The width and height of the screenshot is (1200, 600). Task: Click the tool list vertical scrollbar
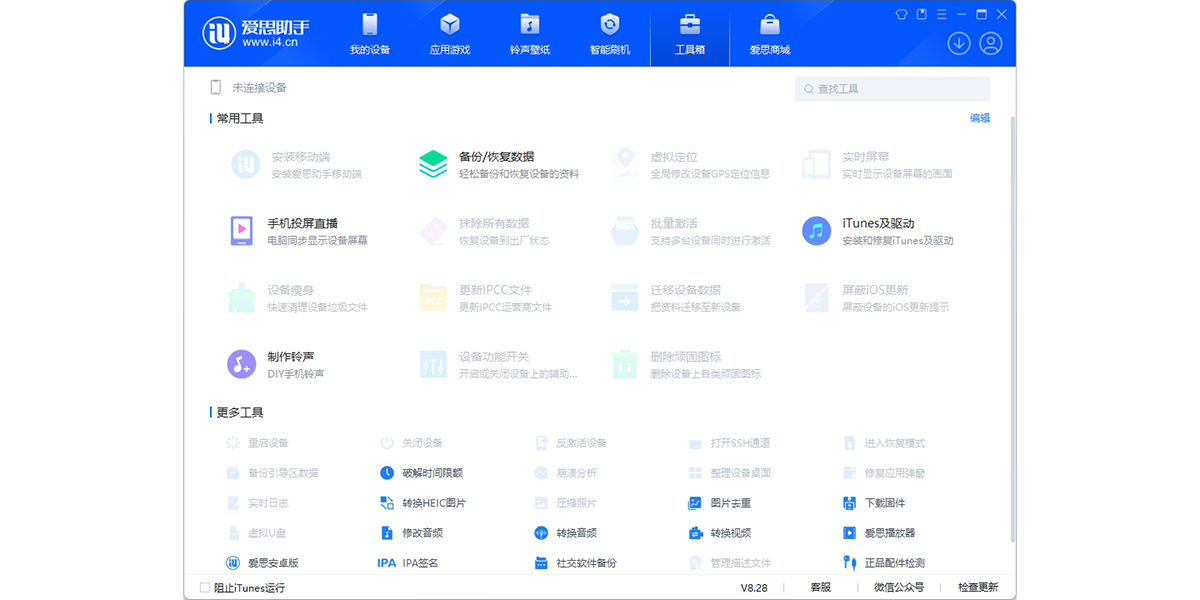click(x=1013, y=330)
